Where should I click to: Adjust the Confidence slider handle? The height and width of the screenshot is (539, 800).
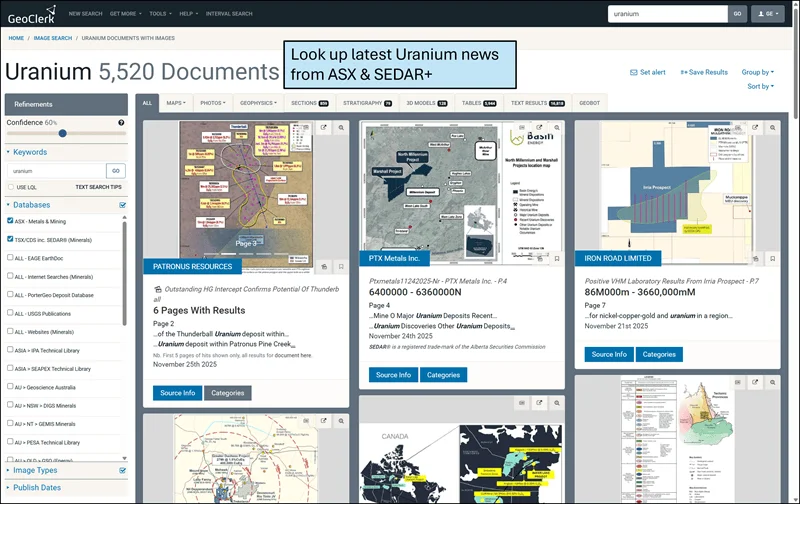pos(63,133)
